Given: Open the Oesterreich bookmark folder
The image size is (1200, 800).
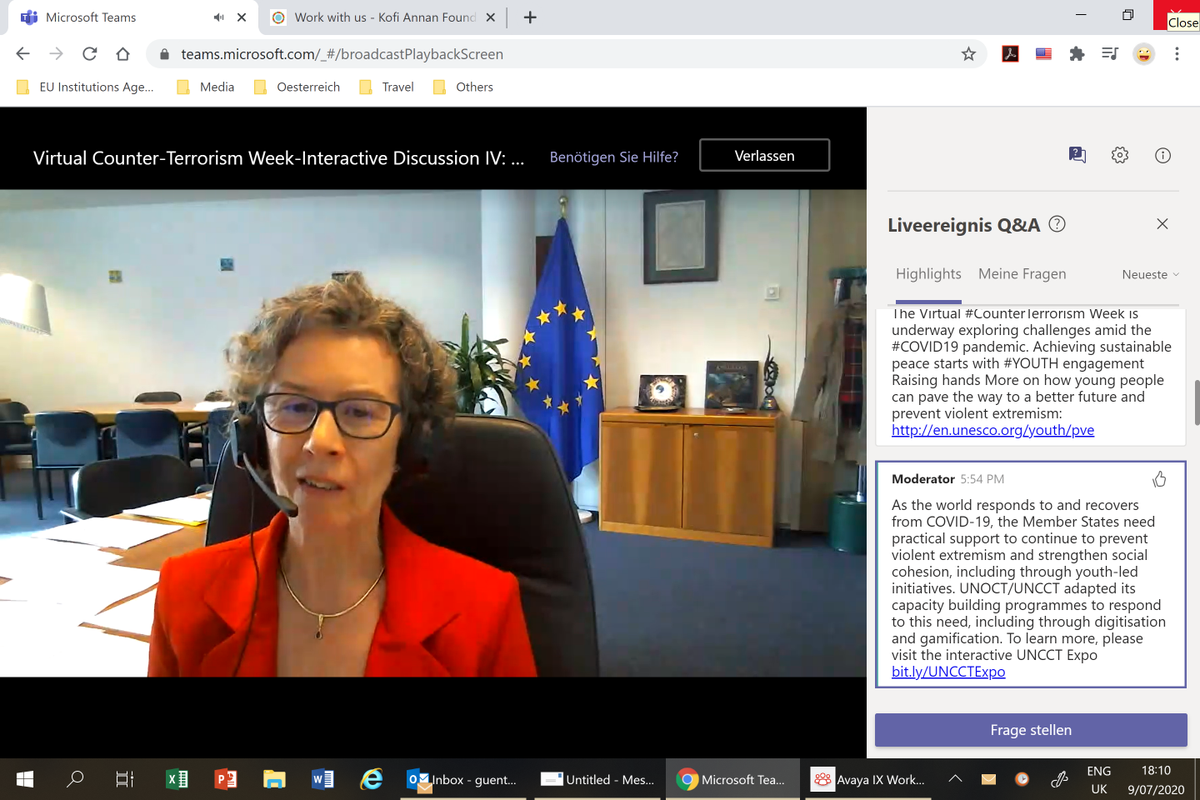Looking at the screenshot, I should tap(297, 87).
